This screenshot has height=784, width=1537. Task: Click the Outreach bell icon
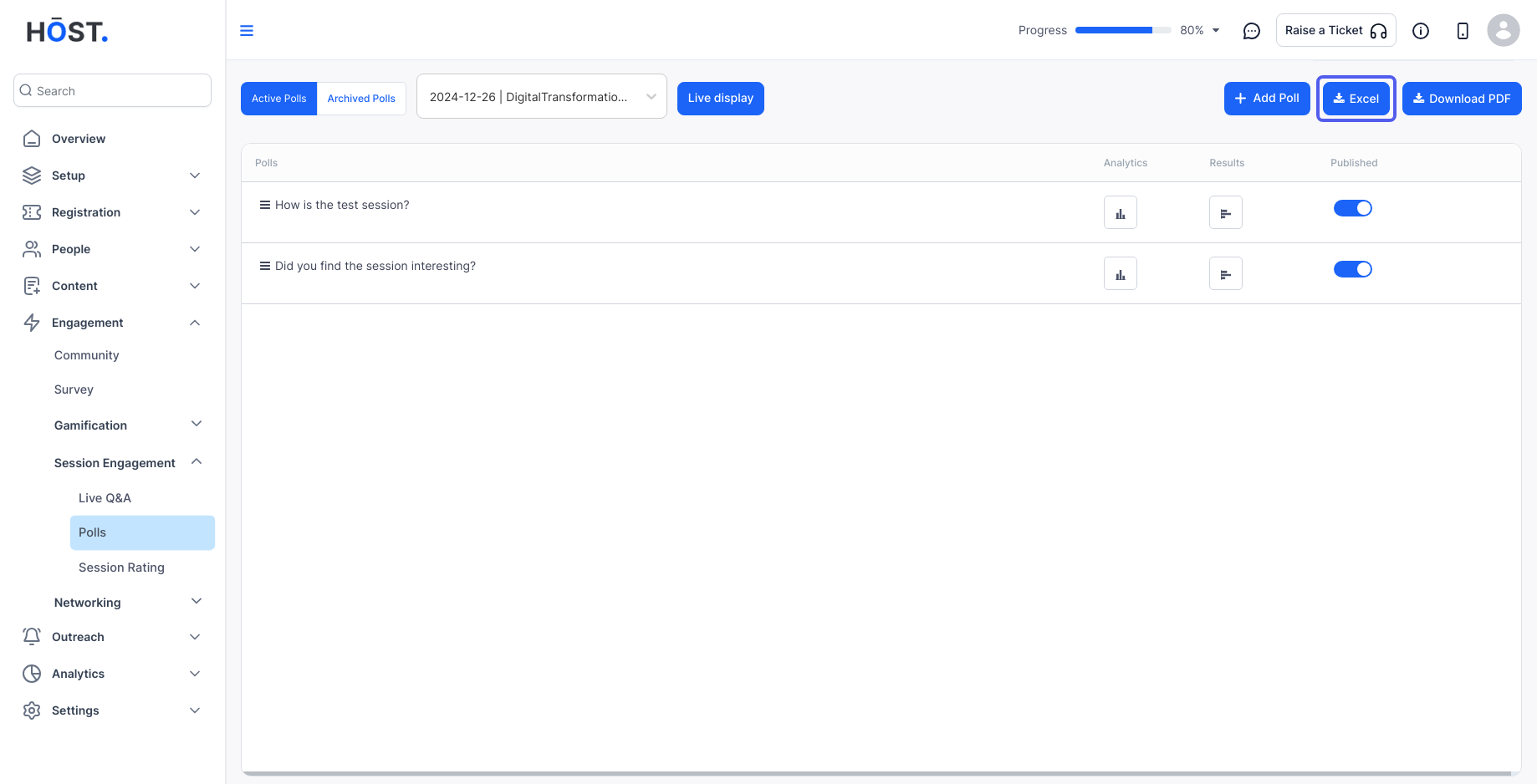pyautogui.click(x=32, y=637)
